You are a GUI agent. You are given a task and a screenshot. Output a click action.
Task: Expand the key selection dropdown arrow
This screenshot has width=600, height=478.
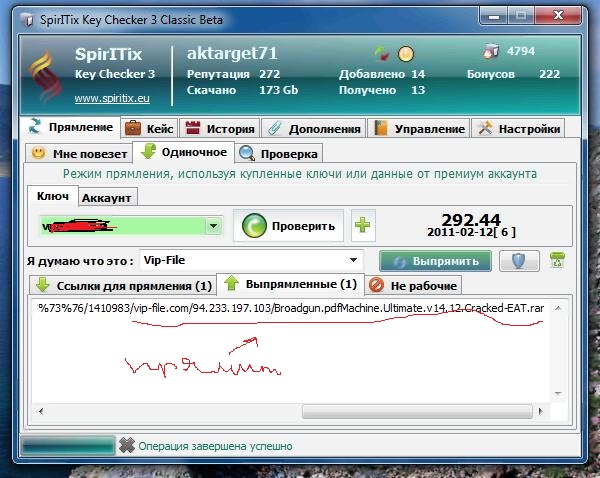pyautogui.click(x=214, y=226)
